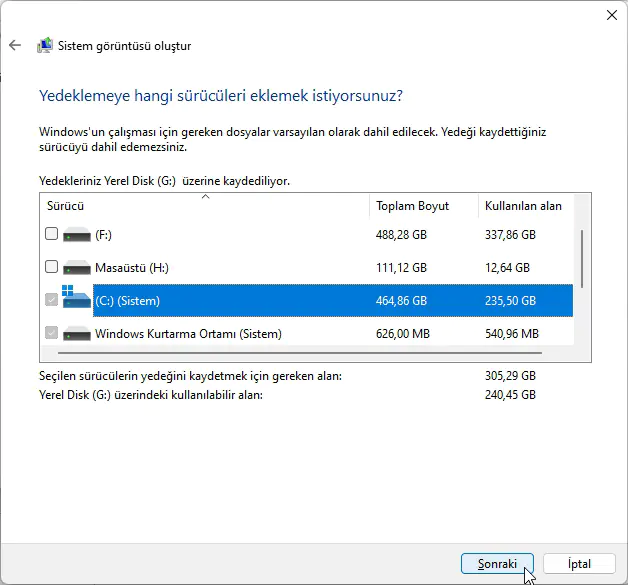628x585 pixels.
Task: Click the 'Sistem görüntüsü oluştur' title text
Action: 125,46
